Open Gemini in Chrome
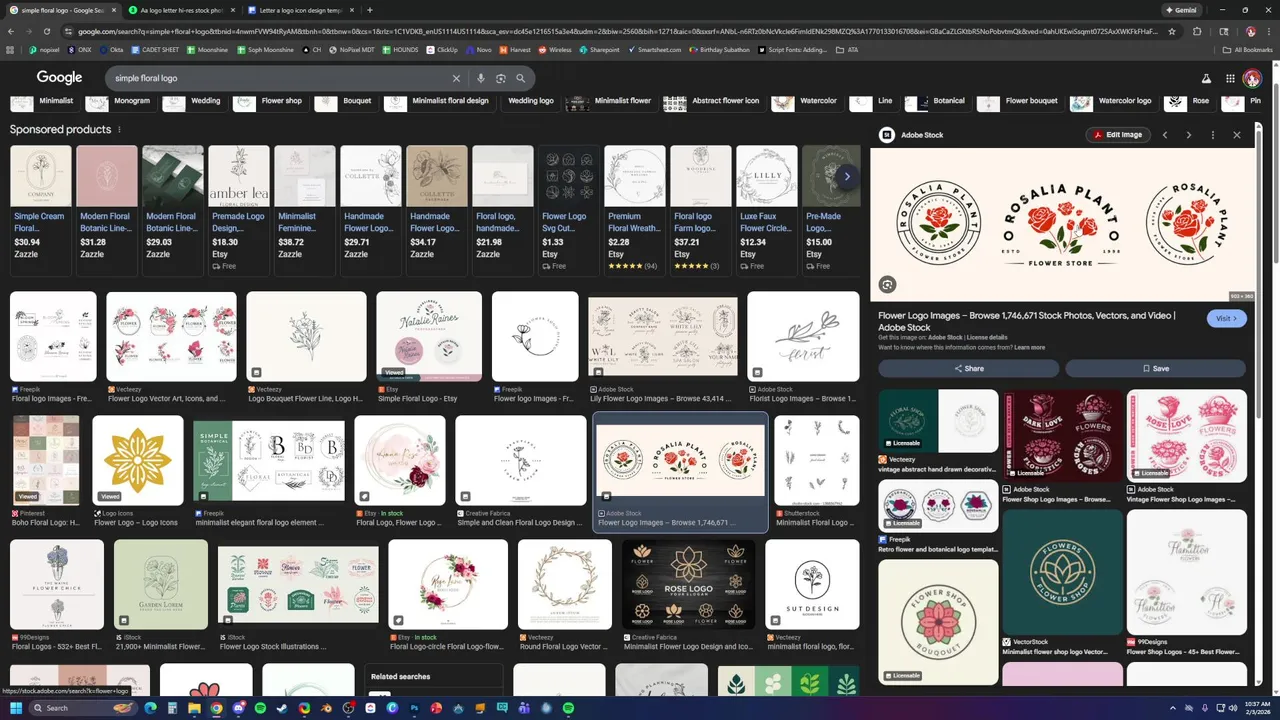This screenshot has width=1280, height=720. click(1181, 10)
